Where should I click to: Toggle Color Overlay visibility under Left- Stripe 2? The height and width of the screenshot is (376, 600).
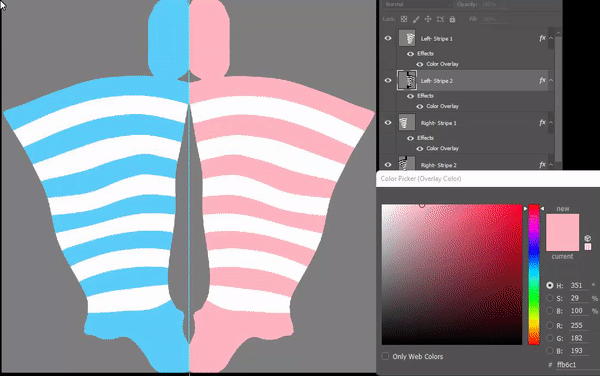tap(420, 106)
